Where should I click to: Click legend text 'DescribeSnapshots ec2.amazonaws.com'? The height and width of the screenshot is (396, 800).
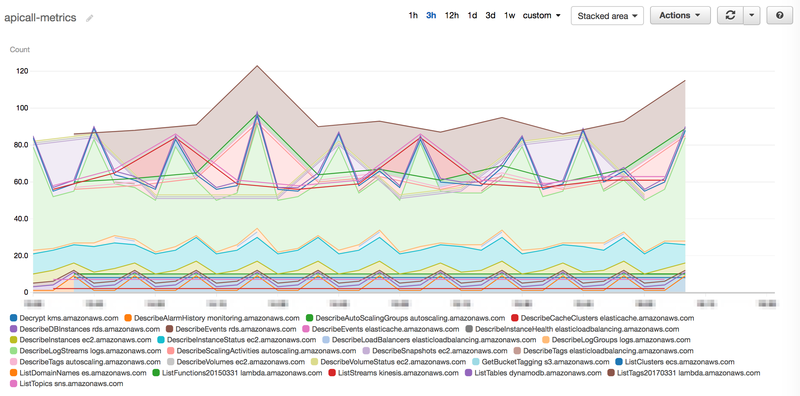[x=440, y=351]
